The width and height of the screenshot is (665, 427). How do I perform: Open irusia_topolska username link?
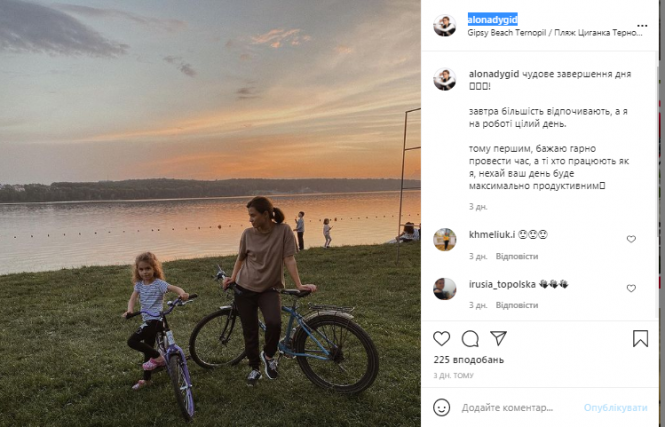502,283
